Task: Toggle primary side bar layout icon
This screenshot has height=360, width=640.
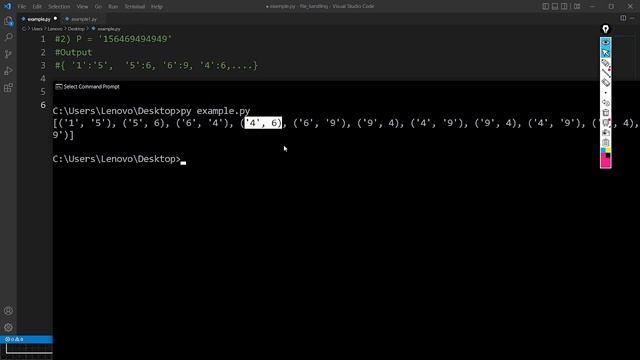Action: pyautogui.click(x=545, y=6)
